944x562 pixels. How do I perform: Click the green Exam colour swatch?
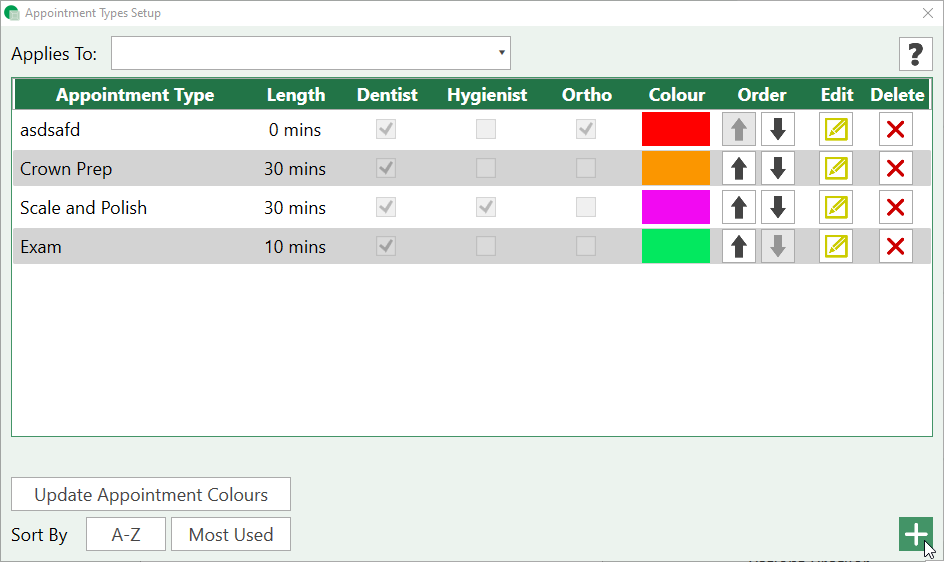tap(675, 246)
